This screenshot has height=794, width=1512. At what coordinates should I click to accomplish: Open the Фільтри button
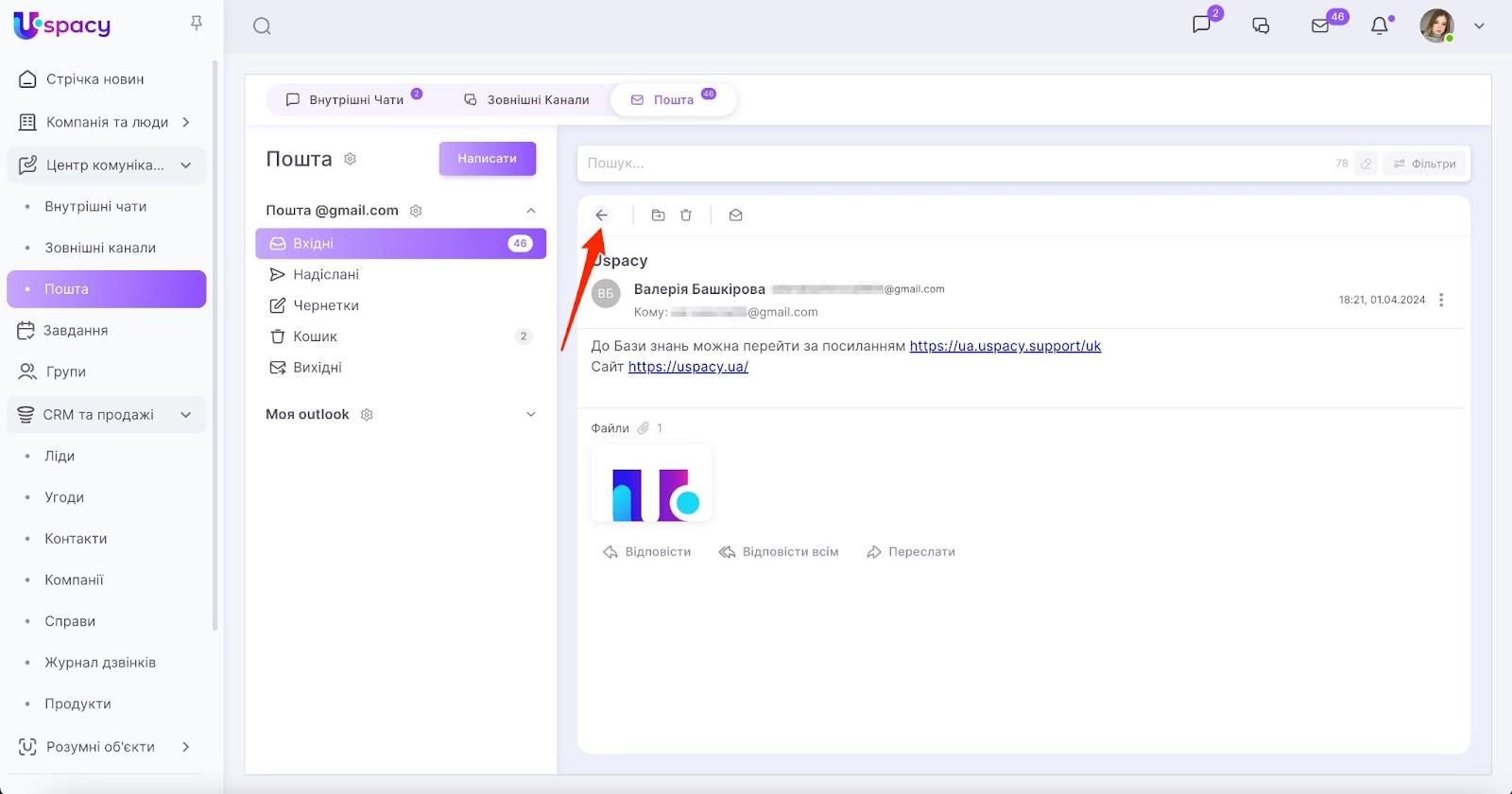pyautogui.click(x=1425, y=164)
